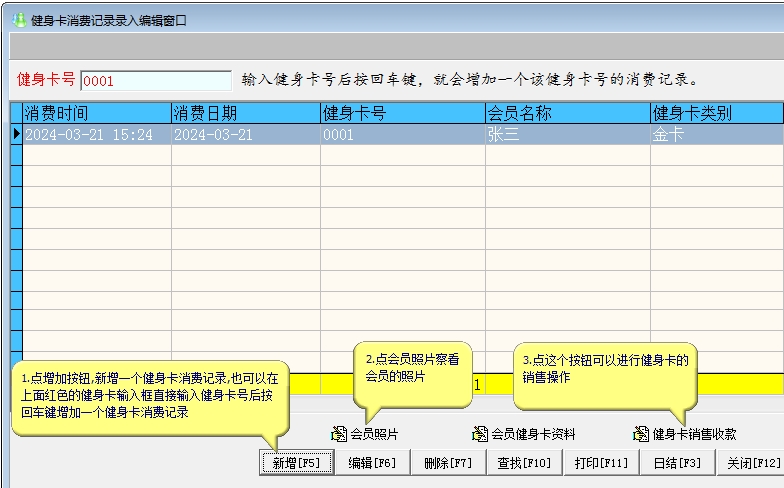Image resolution: width=784 pixels, height=488 pixels.
Task: Click the row indicator arrow of first record
Action: (x=16, y=135)
